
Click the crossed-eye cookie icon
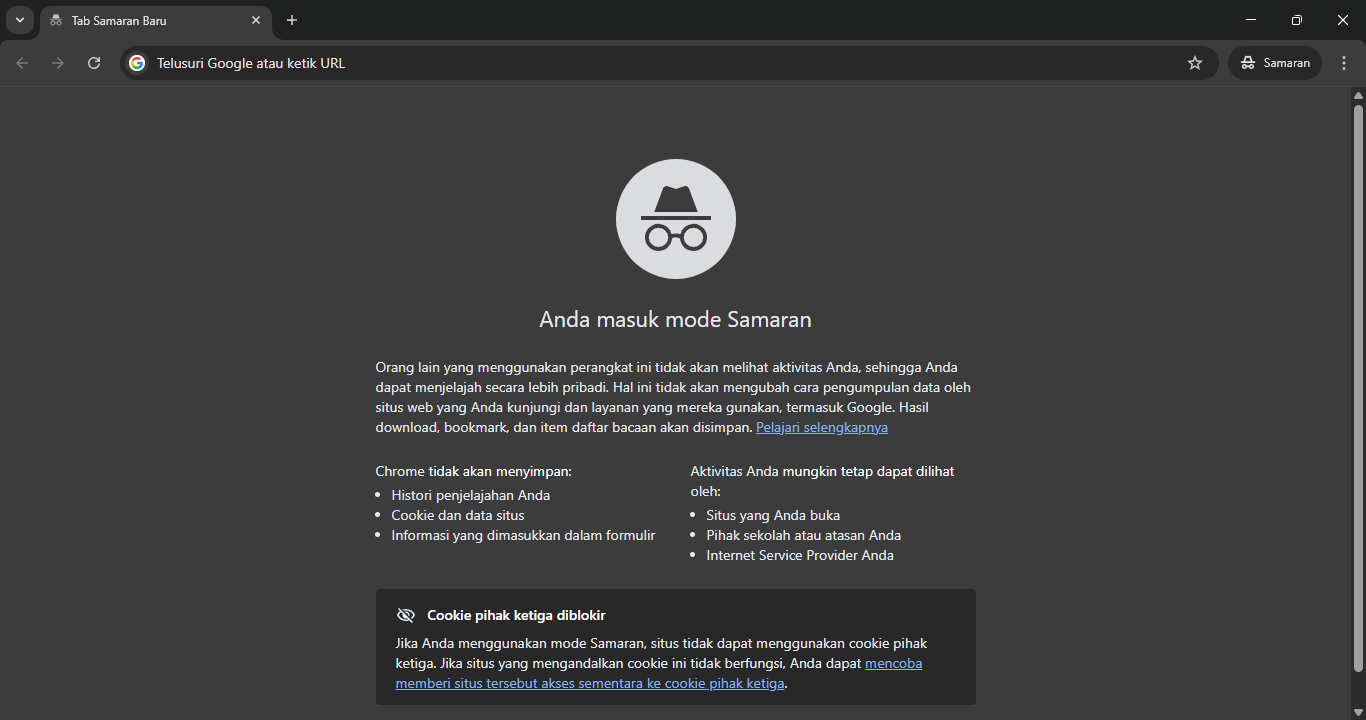[406, 615]
